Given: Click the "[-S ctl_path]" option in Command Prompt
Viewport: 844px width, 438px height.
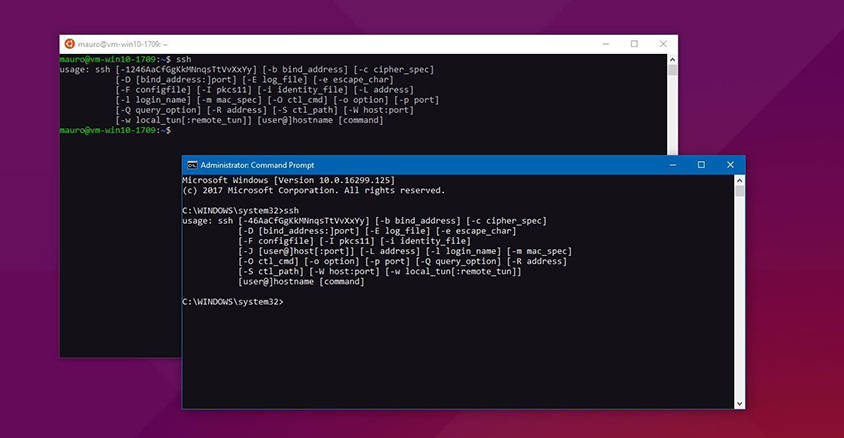Looking at the screenshot, I should pos(271,271).
